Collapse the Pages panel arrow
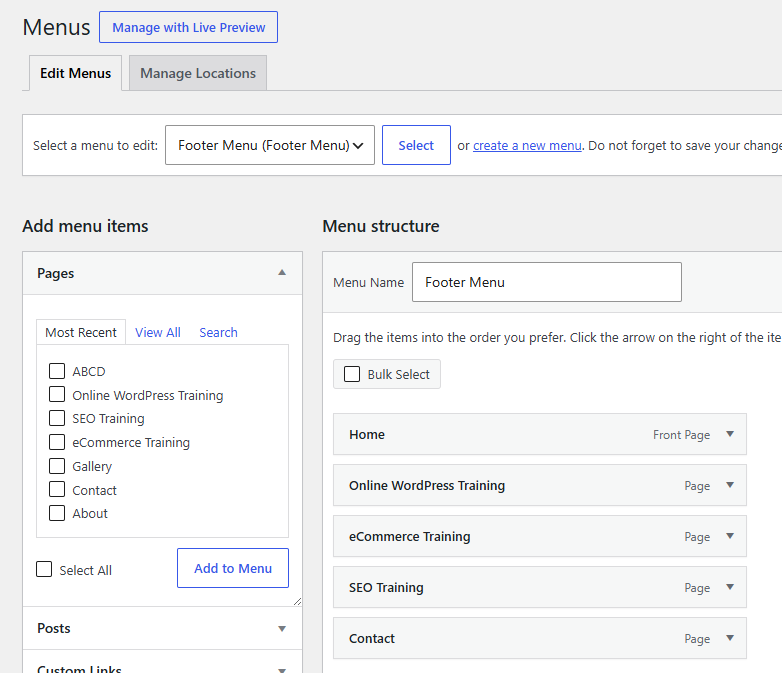 282,272
